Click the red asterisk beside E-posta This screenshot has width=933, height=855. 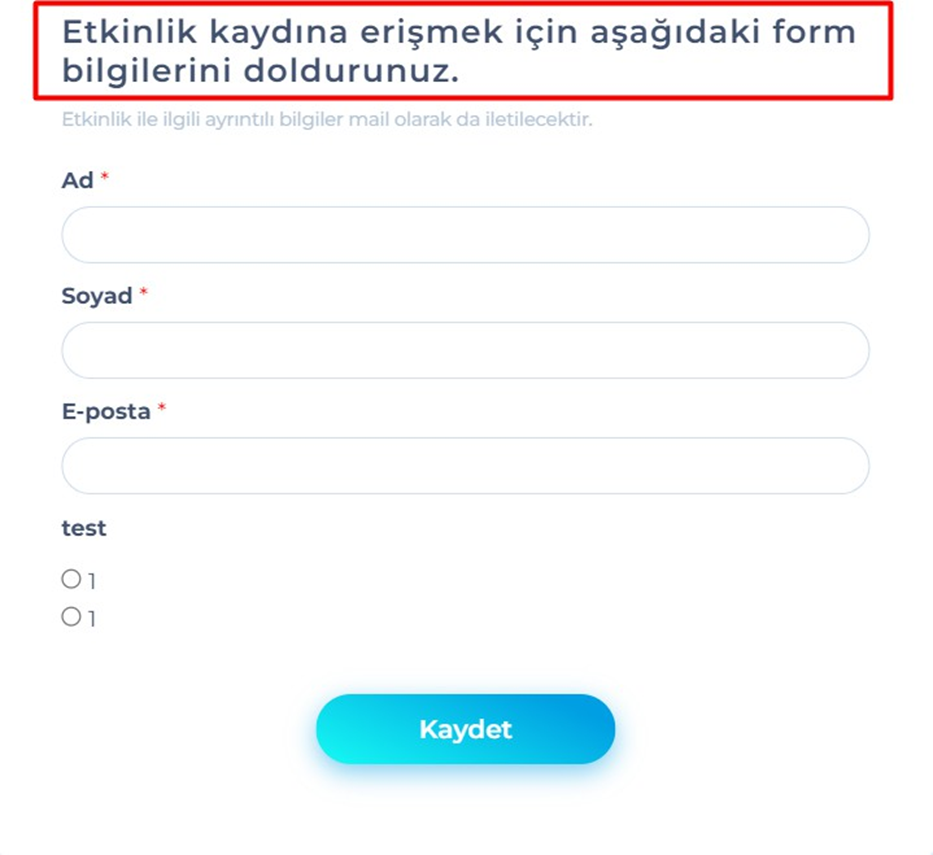161,408
